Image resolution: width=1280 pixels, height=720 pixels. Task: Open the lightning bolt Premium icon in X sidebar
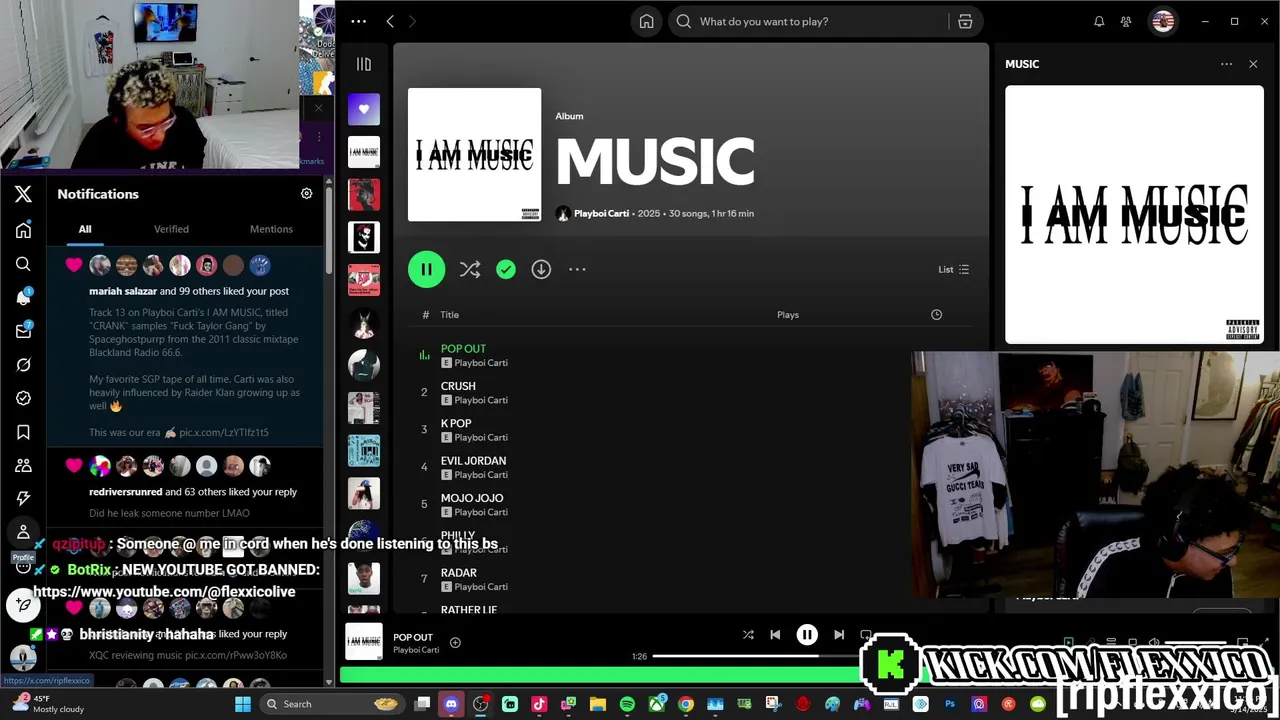23,498
